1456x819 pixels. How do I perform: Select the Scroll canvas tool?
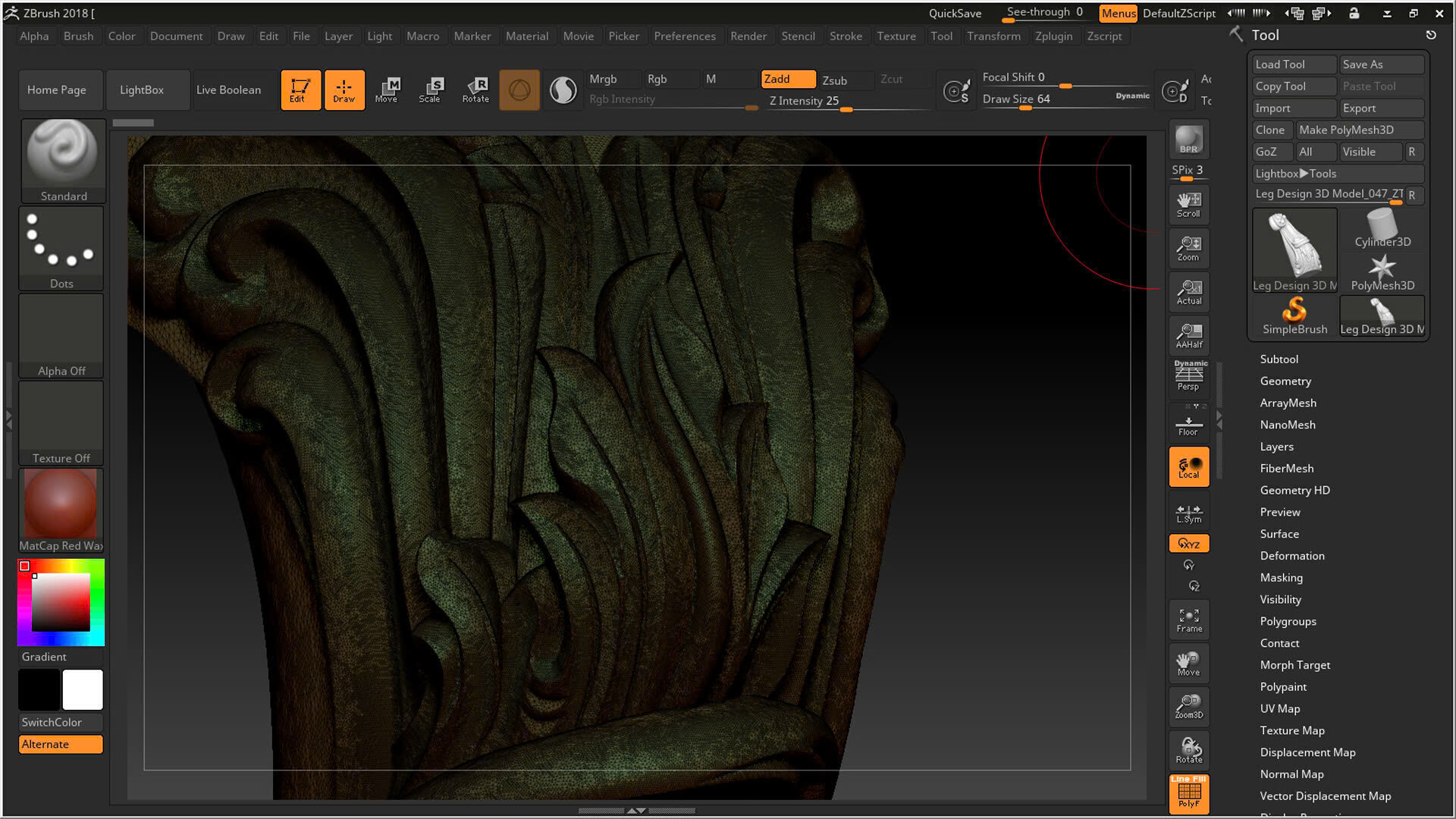[1188, 204]
